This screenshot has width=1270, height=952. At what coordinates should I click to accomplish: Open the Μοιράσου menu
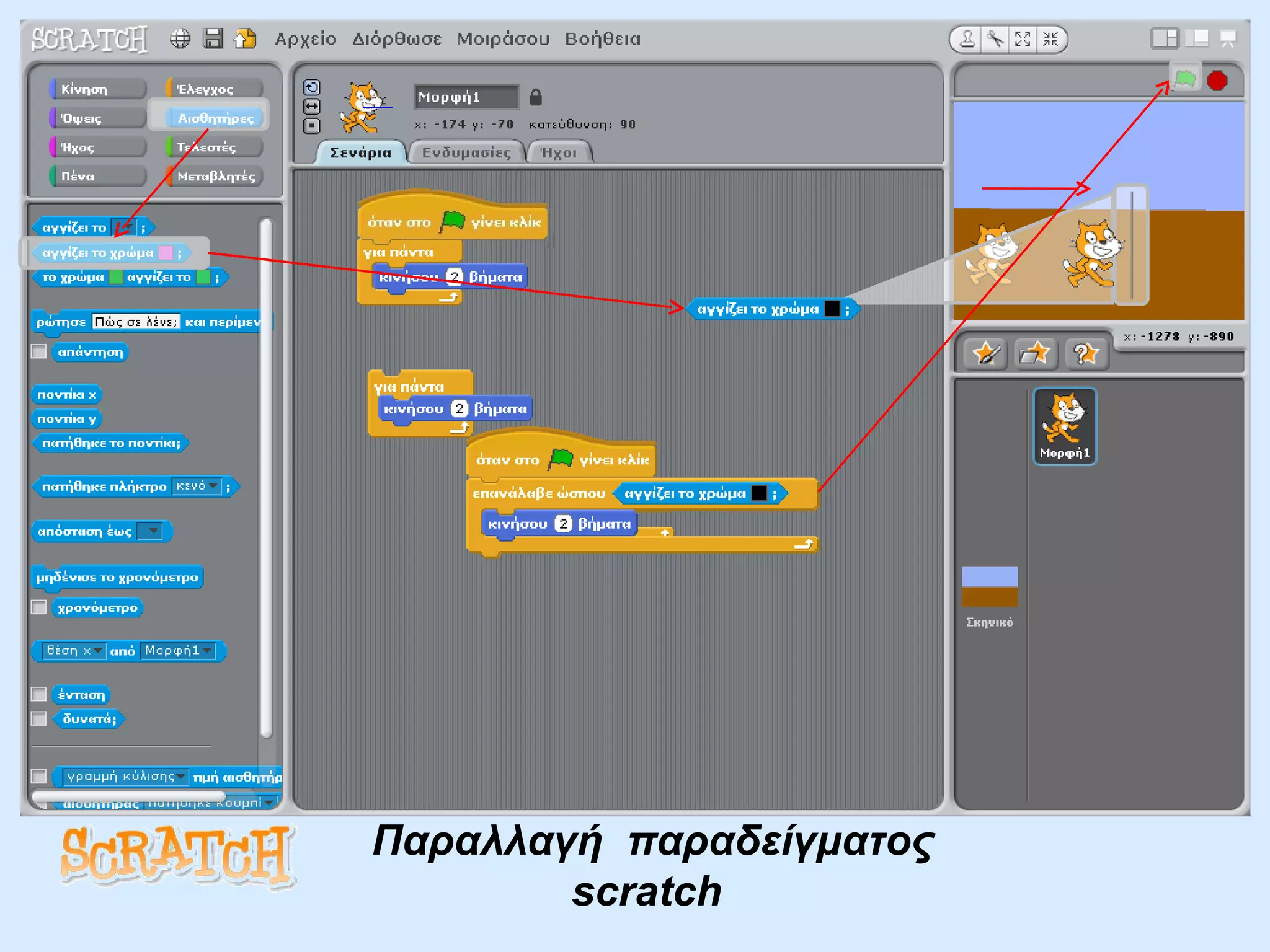pos(504,38)
